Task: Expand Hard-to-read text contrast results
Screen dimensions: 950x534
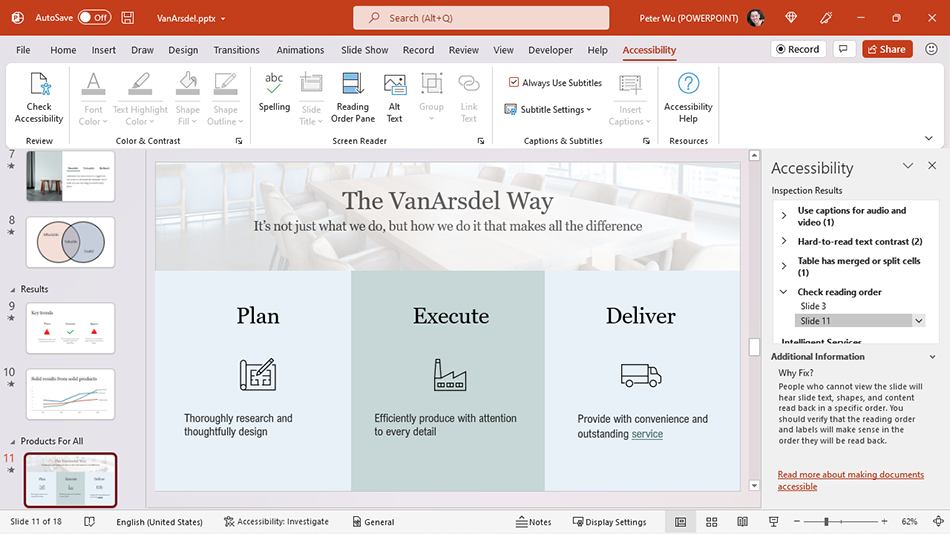Action: click(784, 241)
